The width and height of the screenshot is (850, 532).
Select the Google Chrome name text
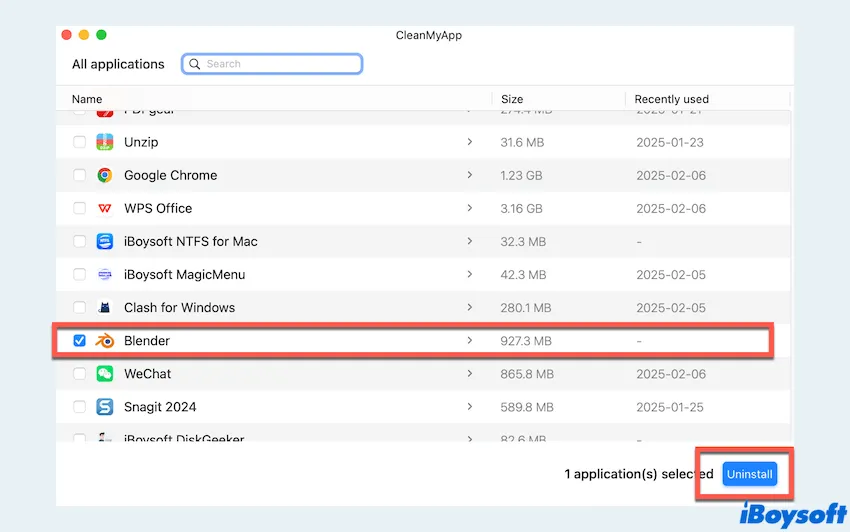click(171, 175)
